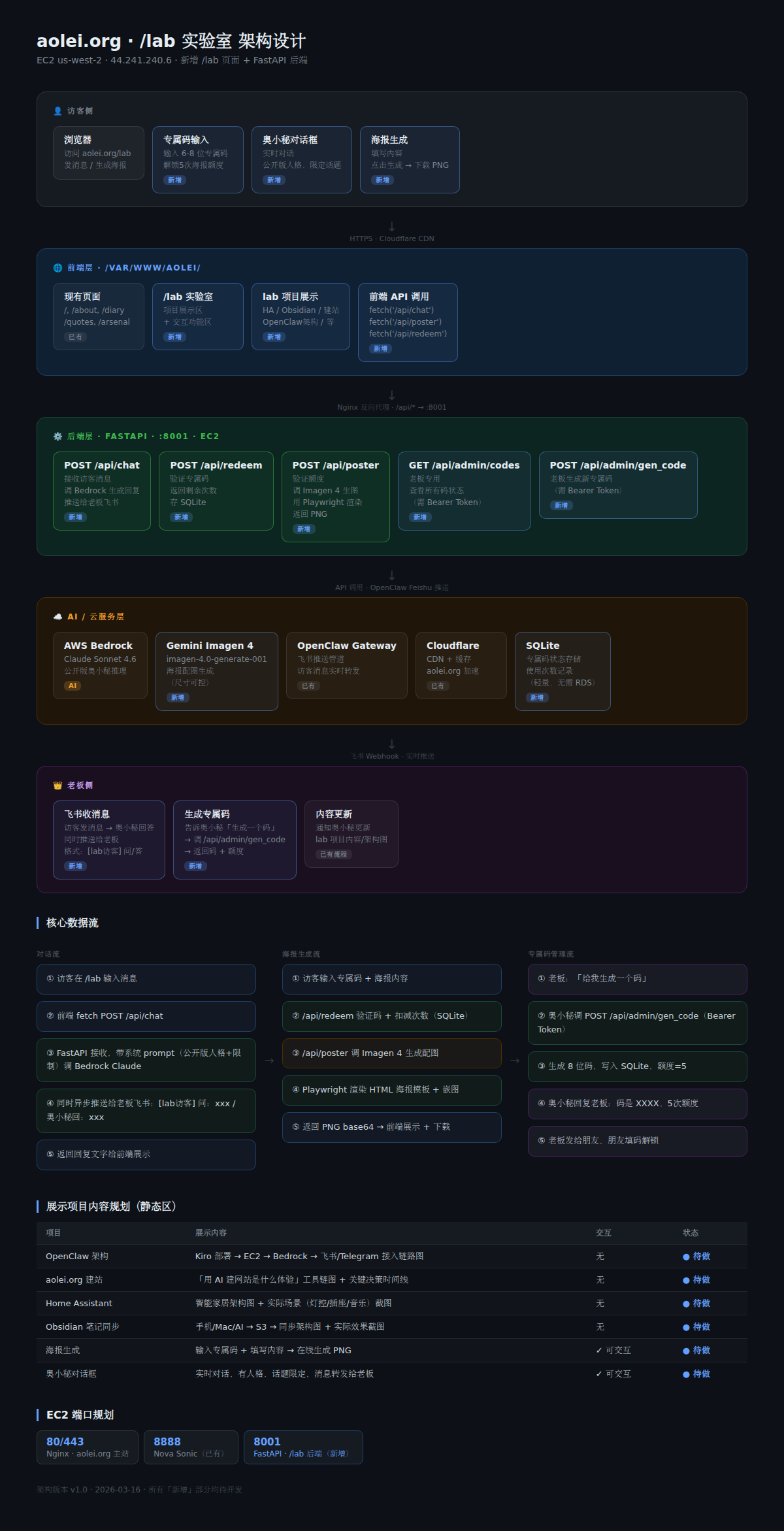Viewport: 784px width, 1531px height.
Task: Select the POST /api/poster endpoint title
Action: coord(336,465)
